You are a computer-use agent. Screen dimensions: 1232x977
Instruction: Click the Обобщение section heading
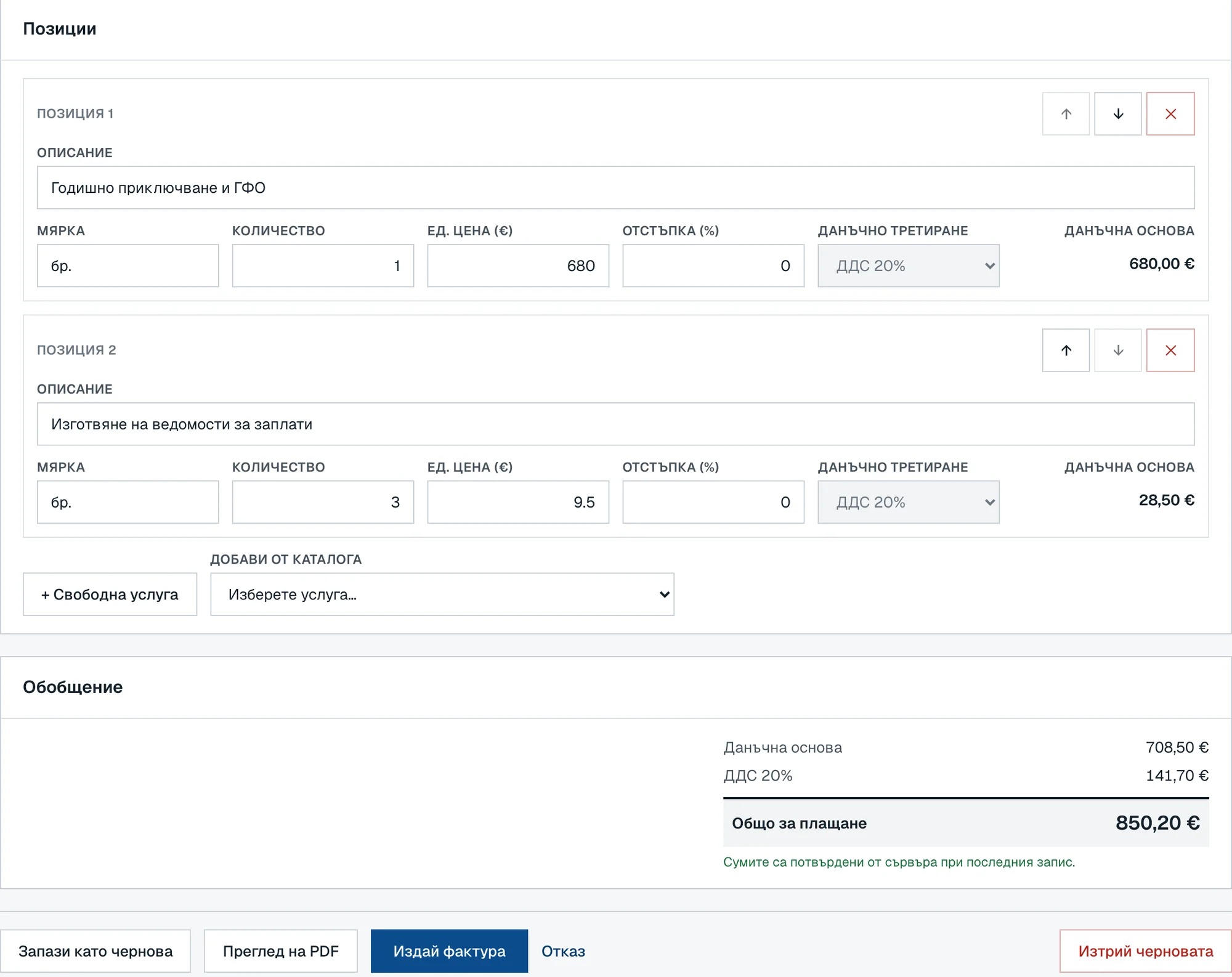(x=73, y=687)
